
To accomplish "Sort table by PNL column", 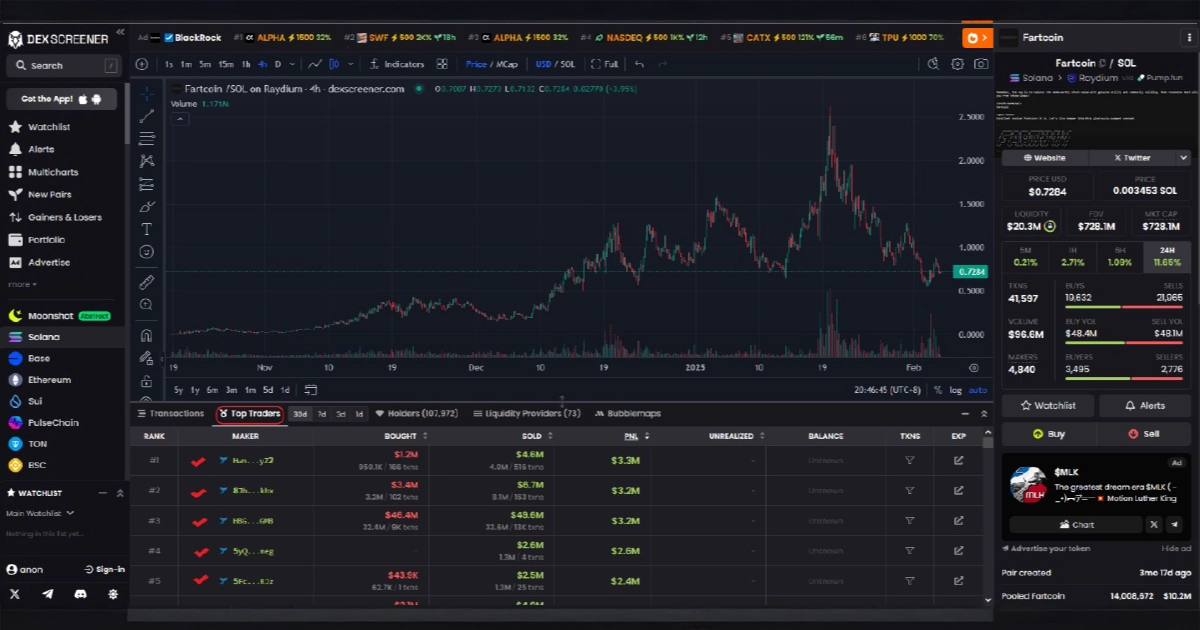I will pyautogui.click(x=636, y=436).
